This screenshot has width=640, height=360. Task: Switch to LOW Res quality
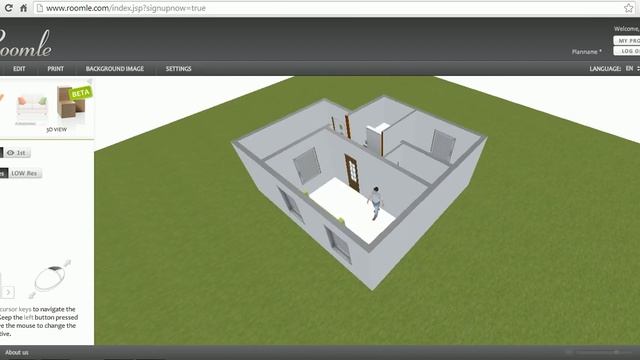click(x=24, y=173)
